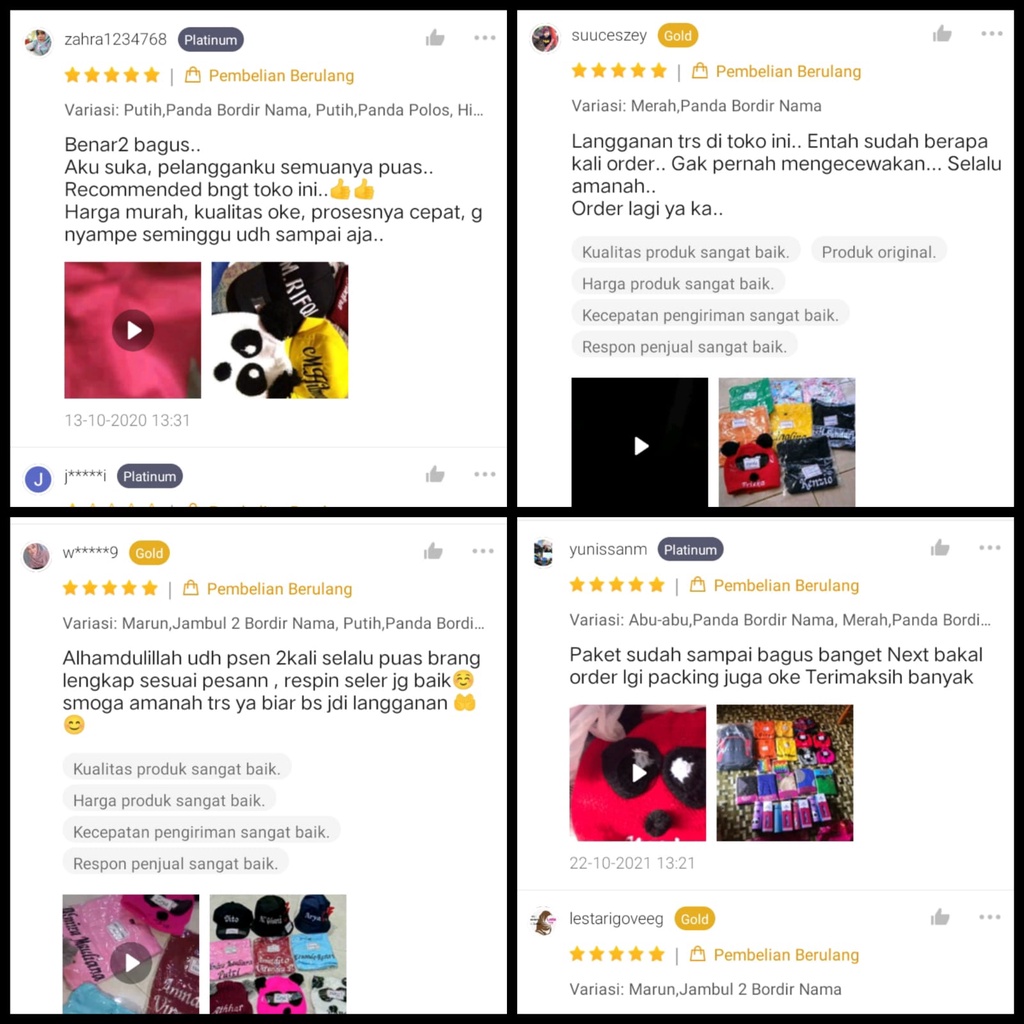Like lestarigoveeg's review with thumbs-up

pyautogui.click(x=940, y=917)
